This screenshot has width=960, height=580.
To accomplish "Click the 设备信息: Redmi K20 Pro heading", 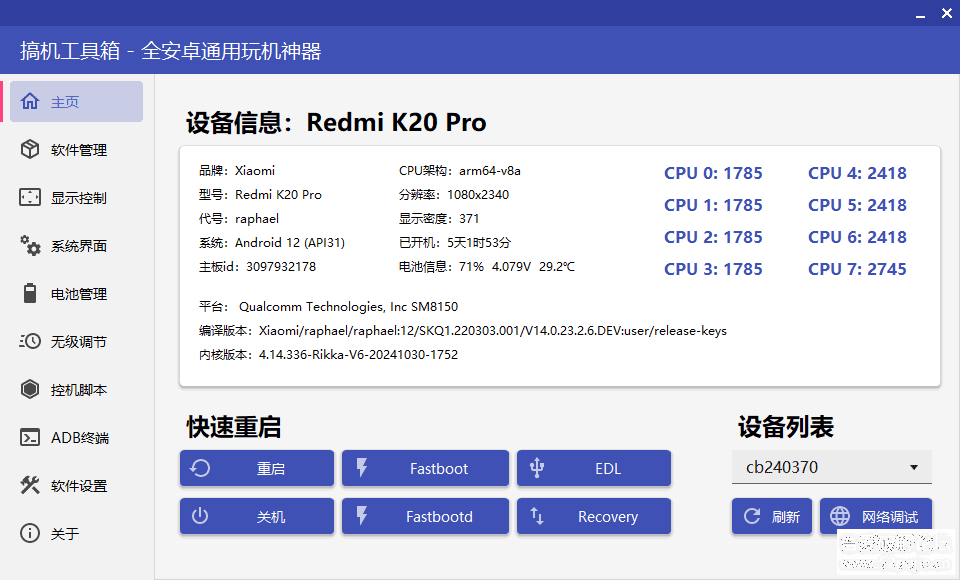I will pyautogui.click(x=336, y=122).
